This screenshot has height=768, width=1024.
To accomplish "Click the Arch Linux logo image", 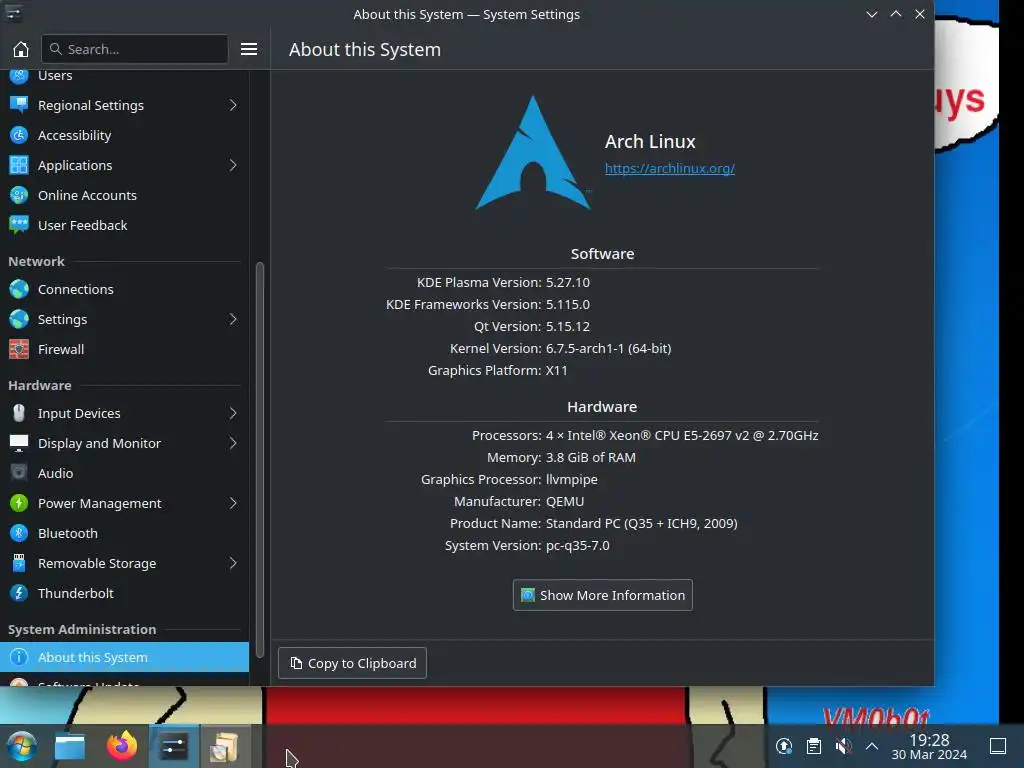I will coord(534,153).
